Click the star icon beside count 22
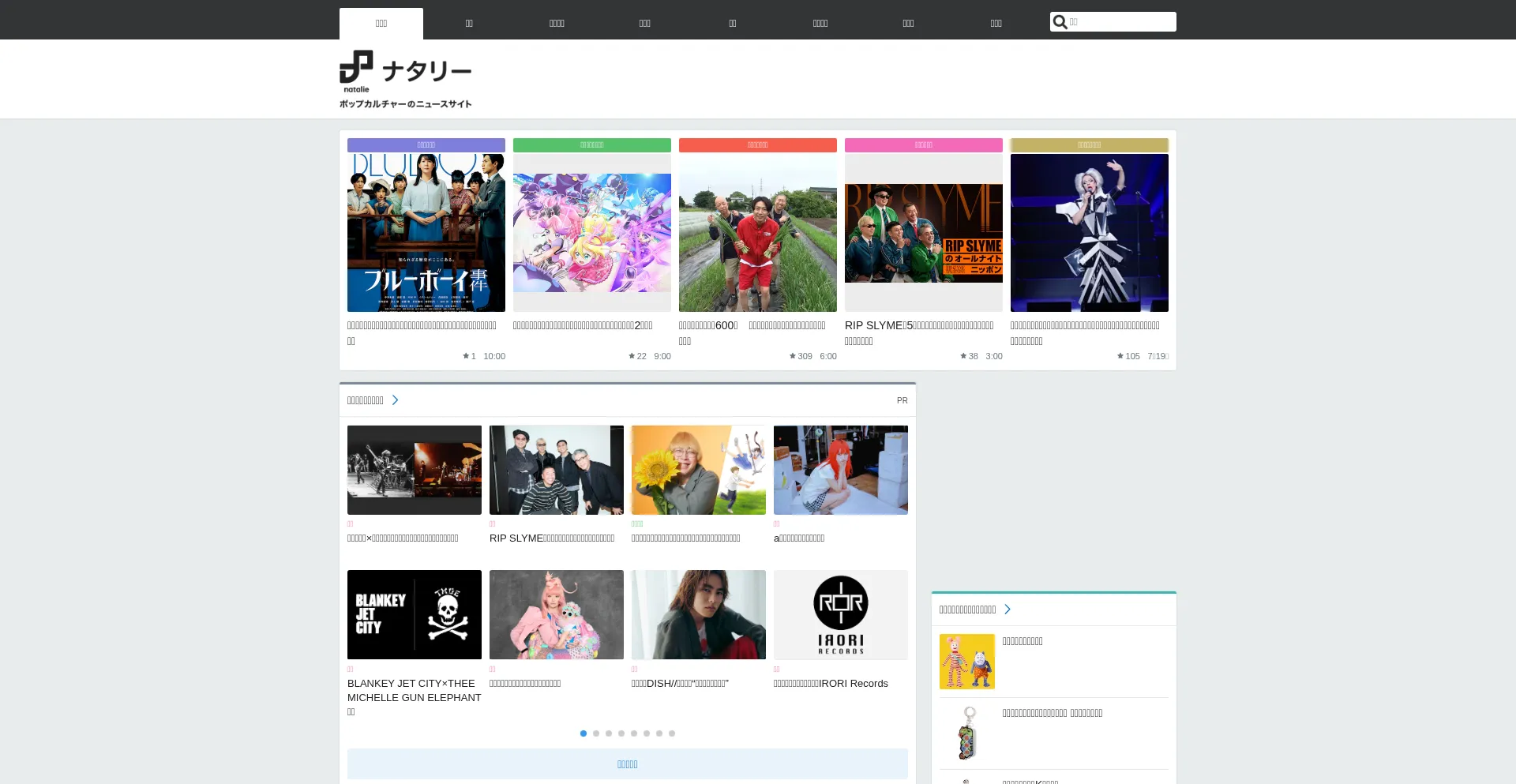The height and width of the screenshot is (784, 1516). [x=632, y=356]
